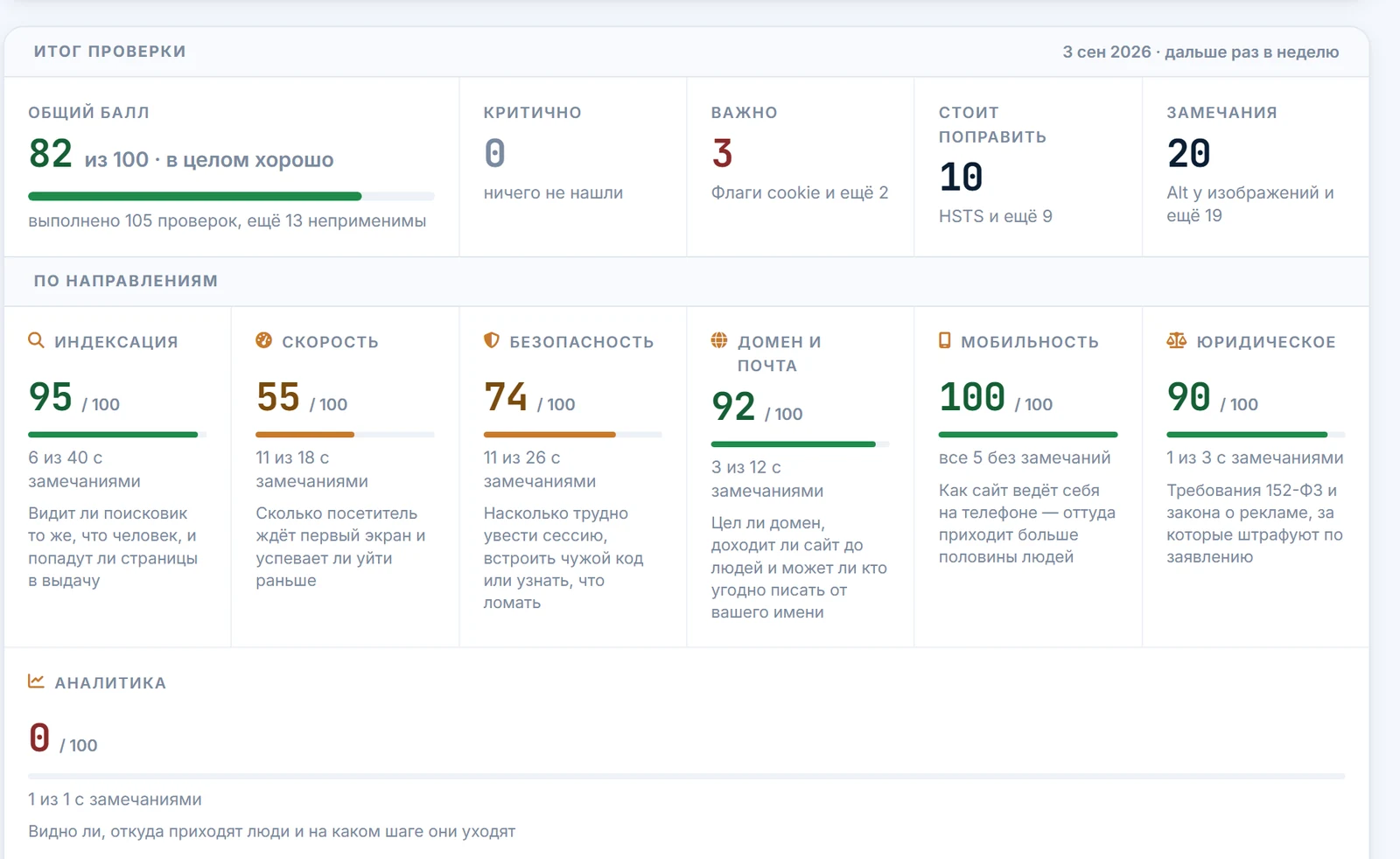Click the text '11 из 18 с замечаниями'
Viewport: 1400px width, 859px height.
pos(311,469)
